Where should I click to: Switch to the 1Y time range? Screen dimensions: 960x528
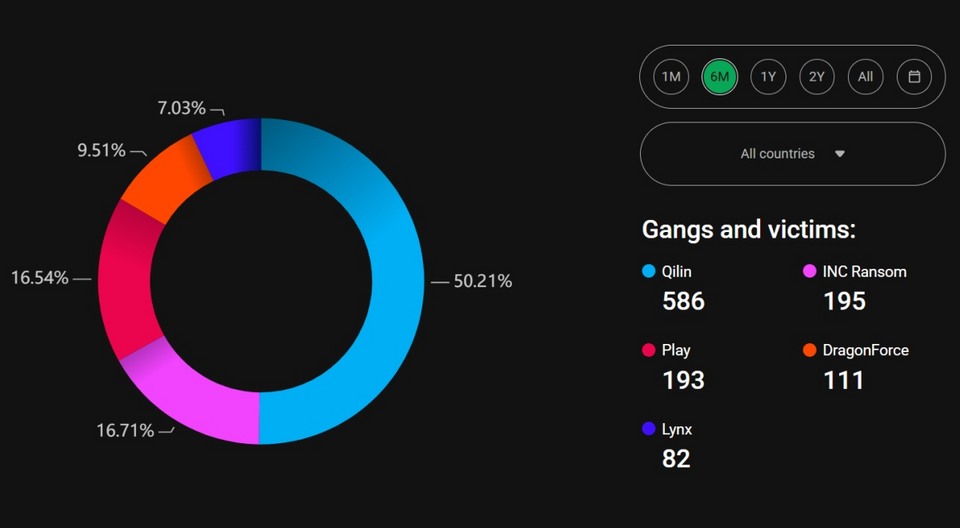click(x=768, y=77)
